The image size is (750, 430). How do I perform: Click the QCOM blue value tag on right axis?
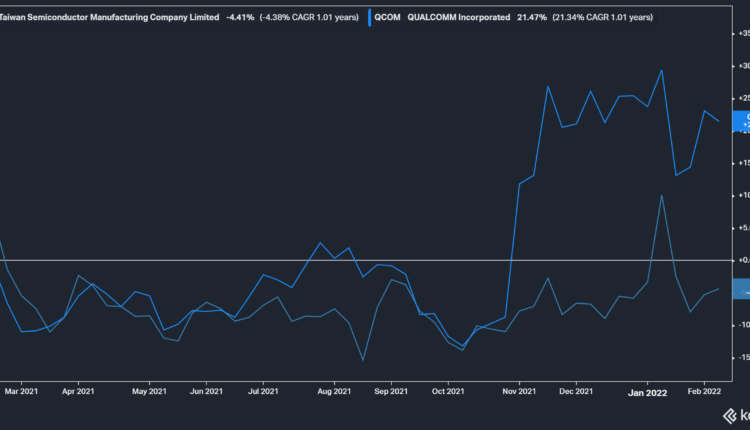(x=741, y=121)
